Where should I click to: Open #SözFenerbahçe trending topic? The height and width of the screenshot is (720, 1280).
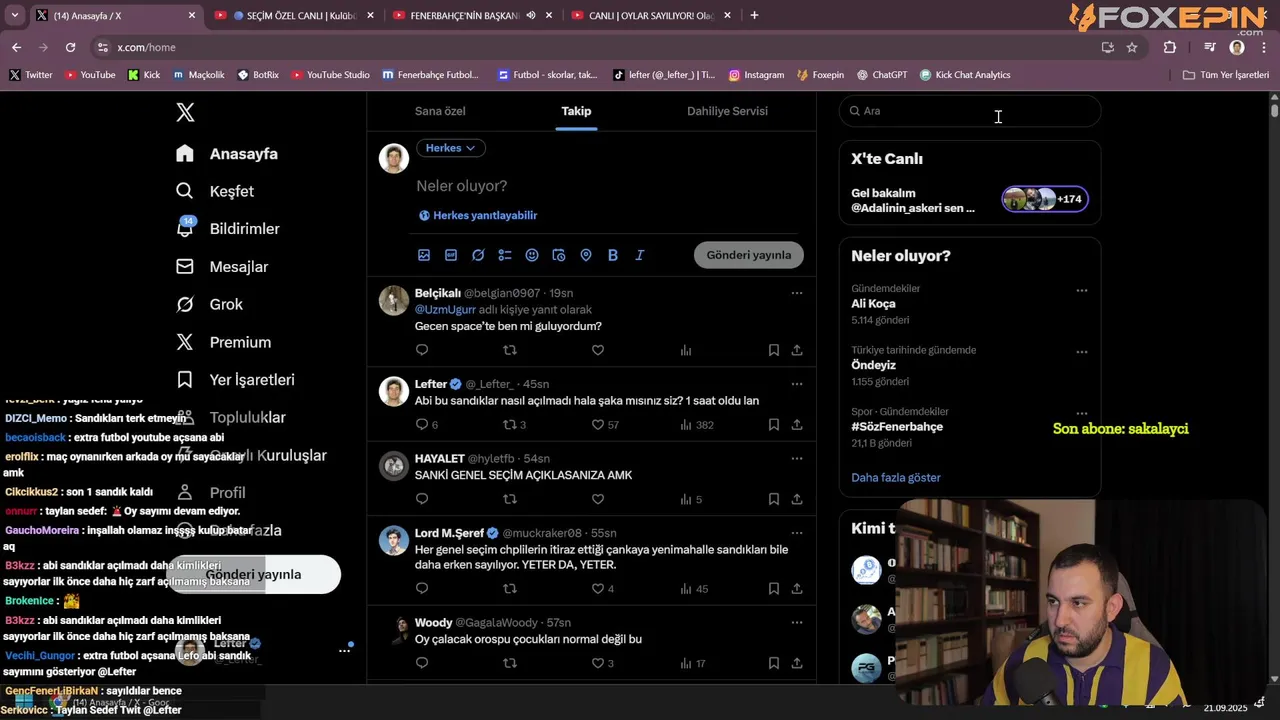point(897,427)
